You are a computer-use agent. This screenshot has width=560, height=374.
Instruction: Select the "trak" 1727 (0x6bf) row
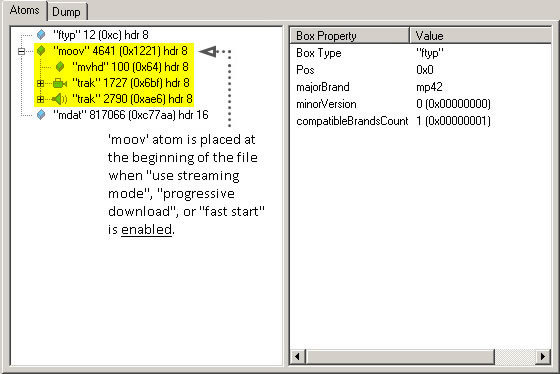(131, 83)
